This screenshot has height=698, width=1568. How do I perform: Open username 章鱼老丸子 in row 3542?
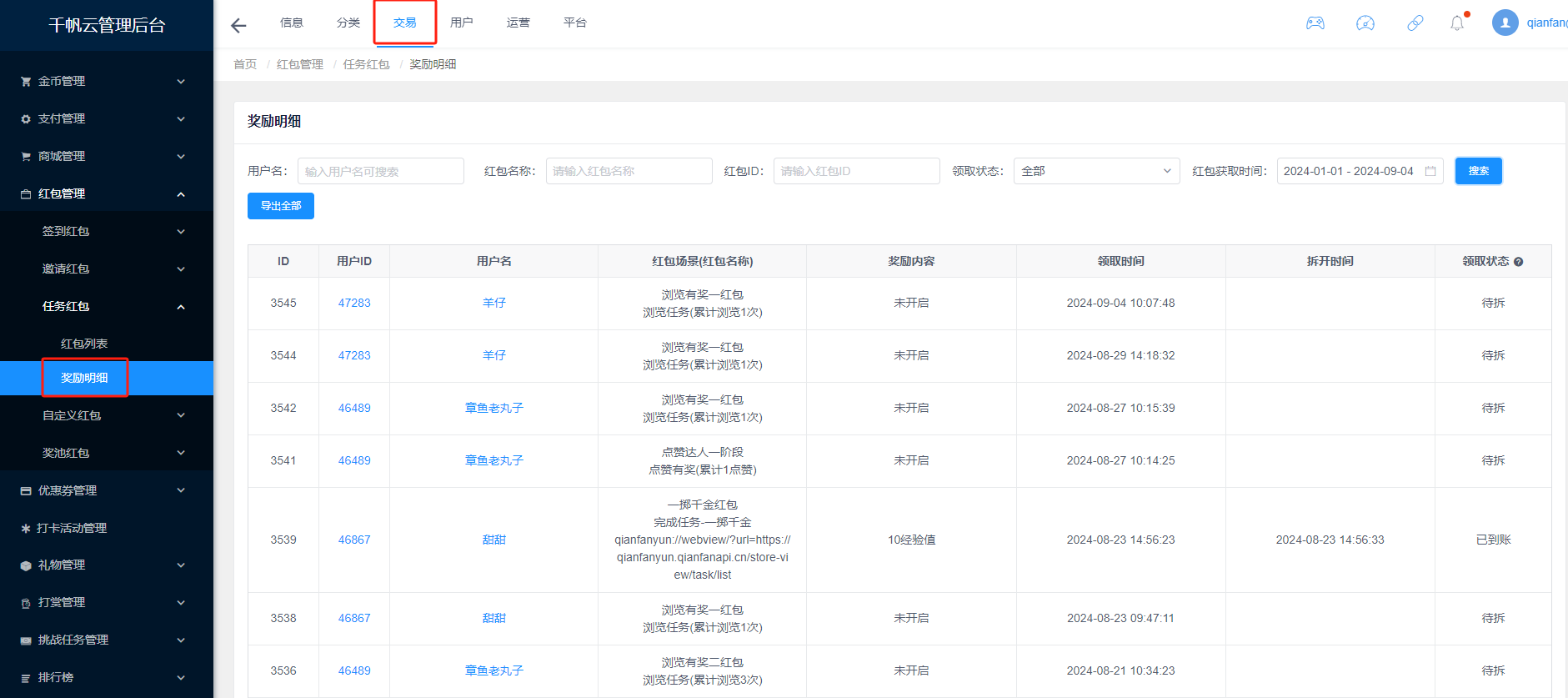coord(494,408)
